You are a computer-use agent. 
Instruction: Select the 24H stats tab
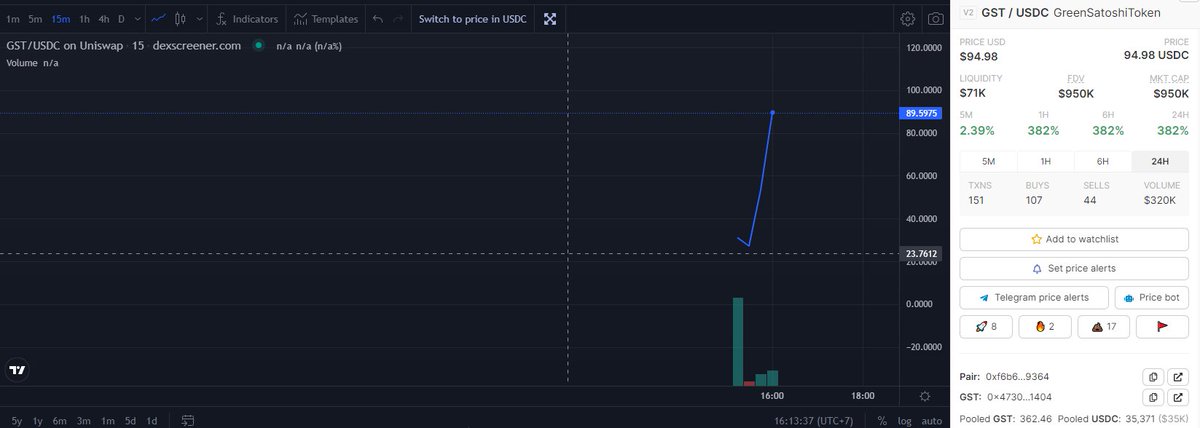click(1160, 161)
